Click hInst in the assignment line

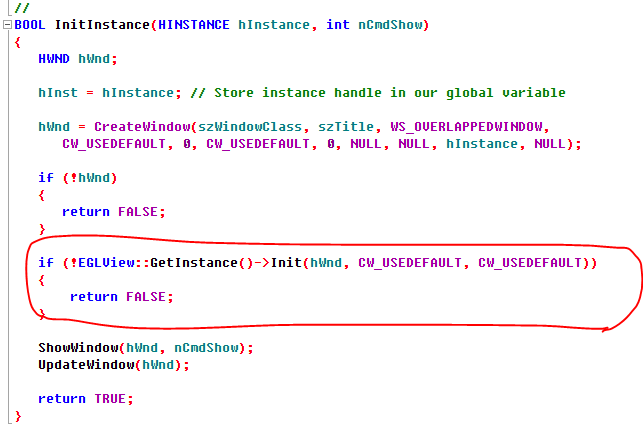pos(58,93)
